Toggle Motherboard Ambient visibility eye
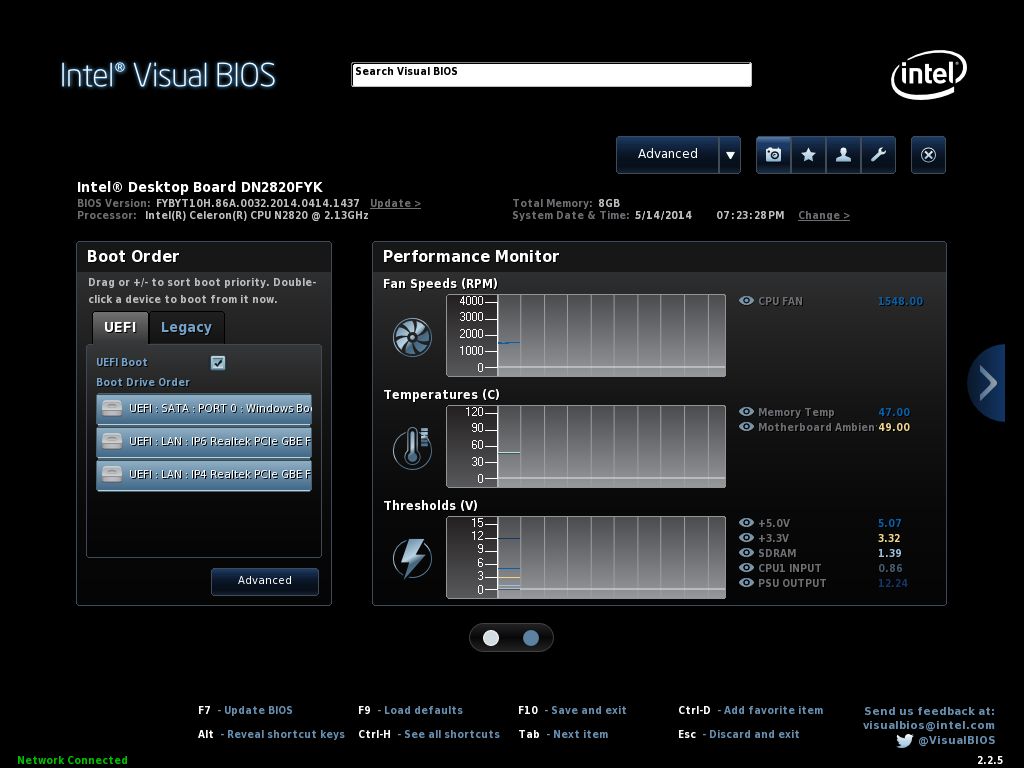Viewport: 1024px width, 768px height. coord(746,427)
